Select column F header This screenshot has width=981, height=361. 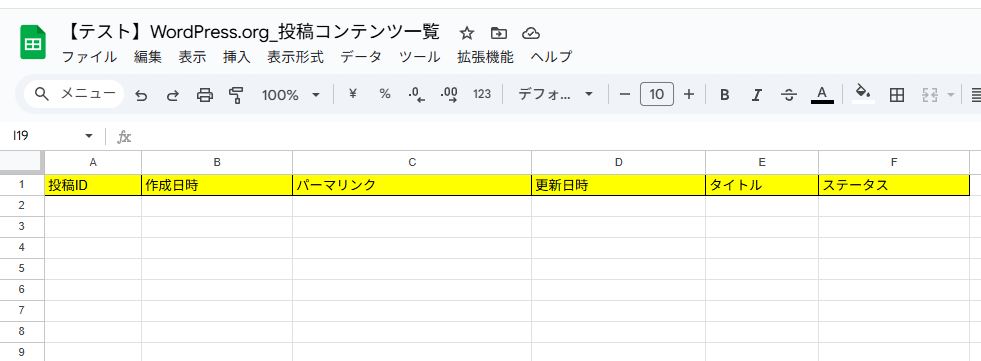(894, 162)
